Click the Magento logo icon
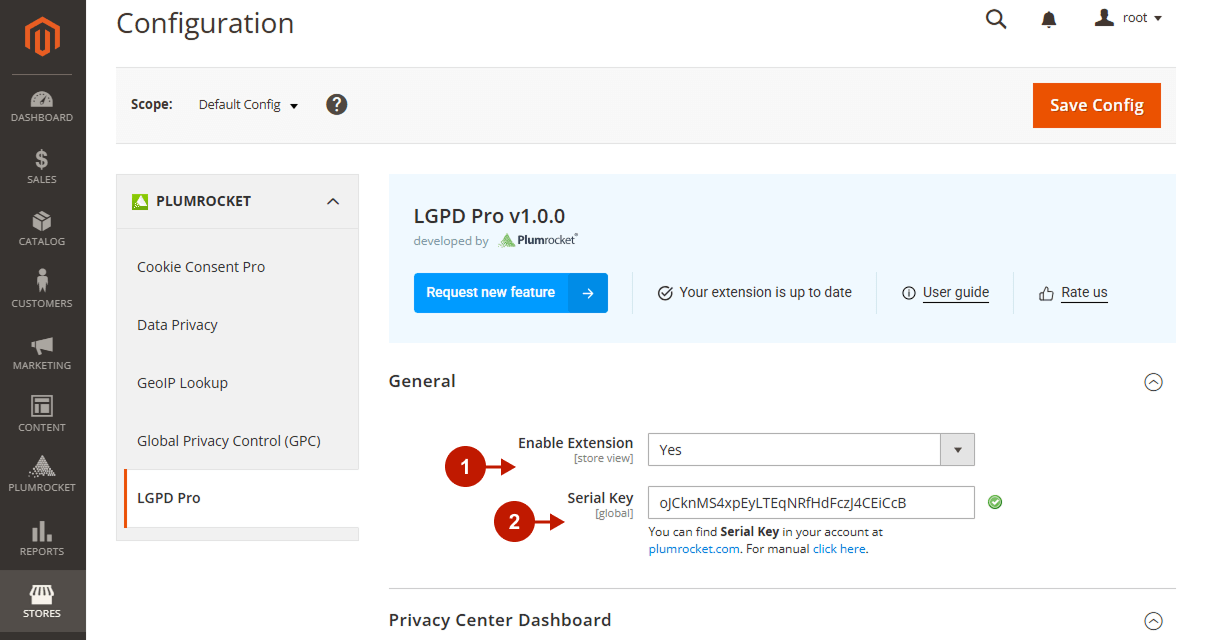 43,37
